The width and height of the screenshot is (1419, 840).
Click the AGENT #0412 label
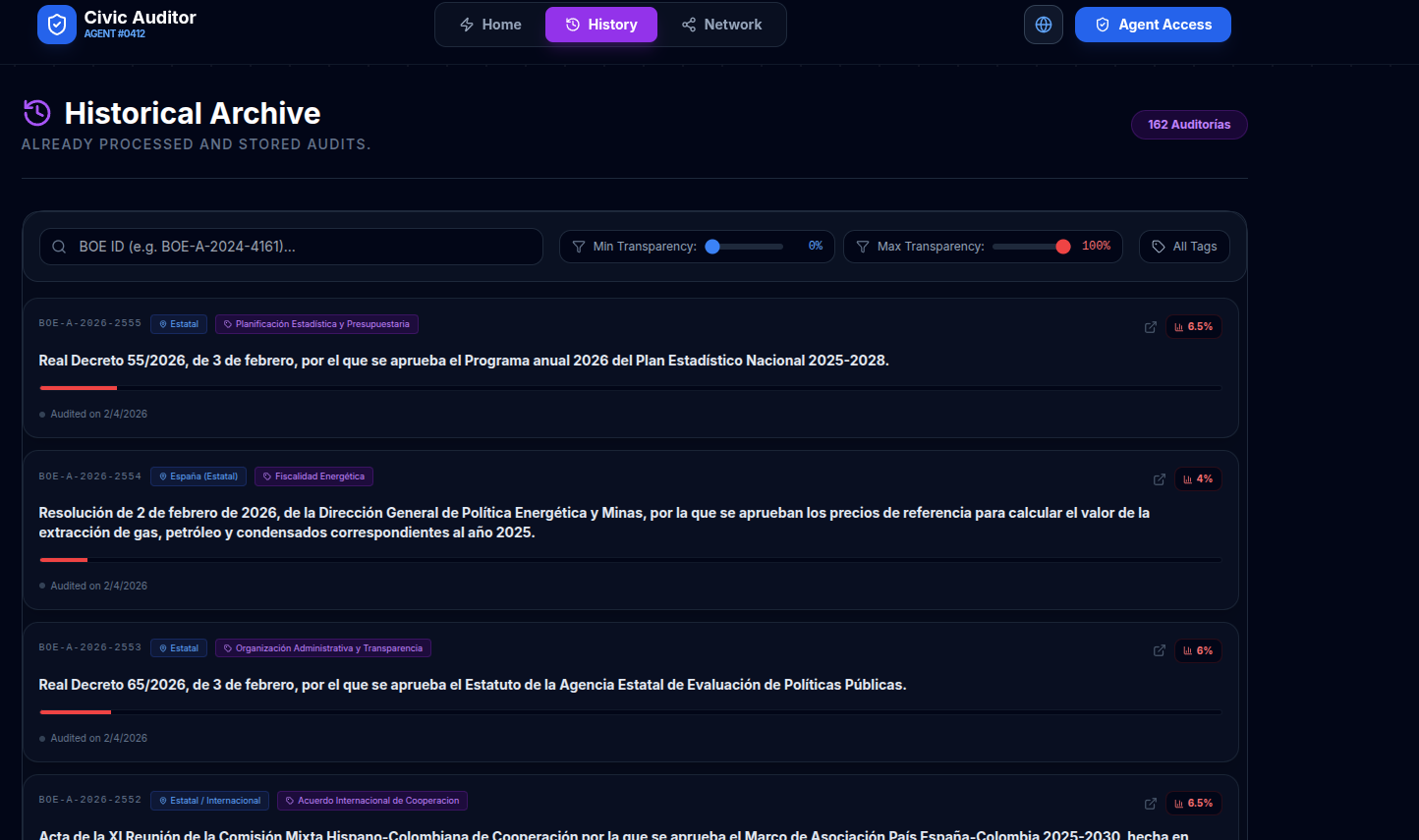pos(115,34)
